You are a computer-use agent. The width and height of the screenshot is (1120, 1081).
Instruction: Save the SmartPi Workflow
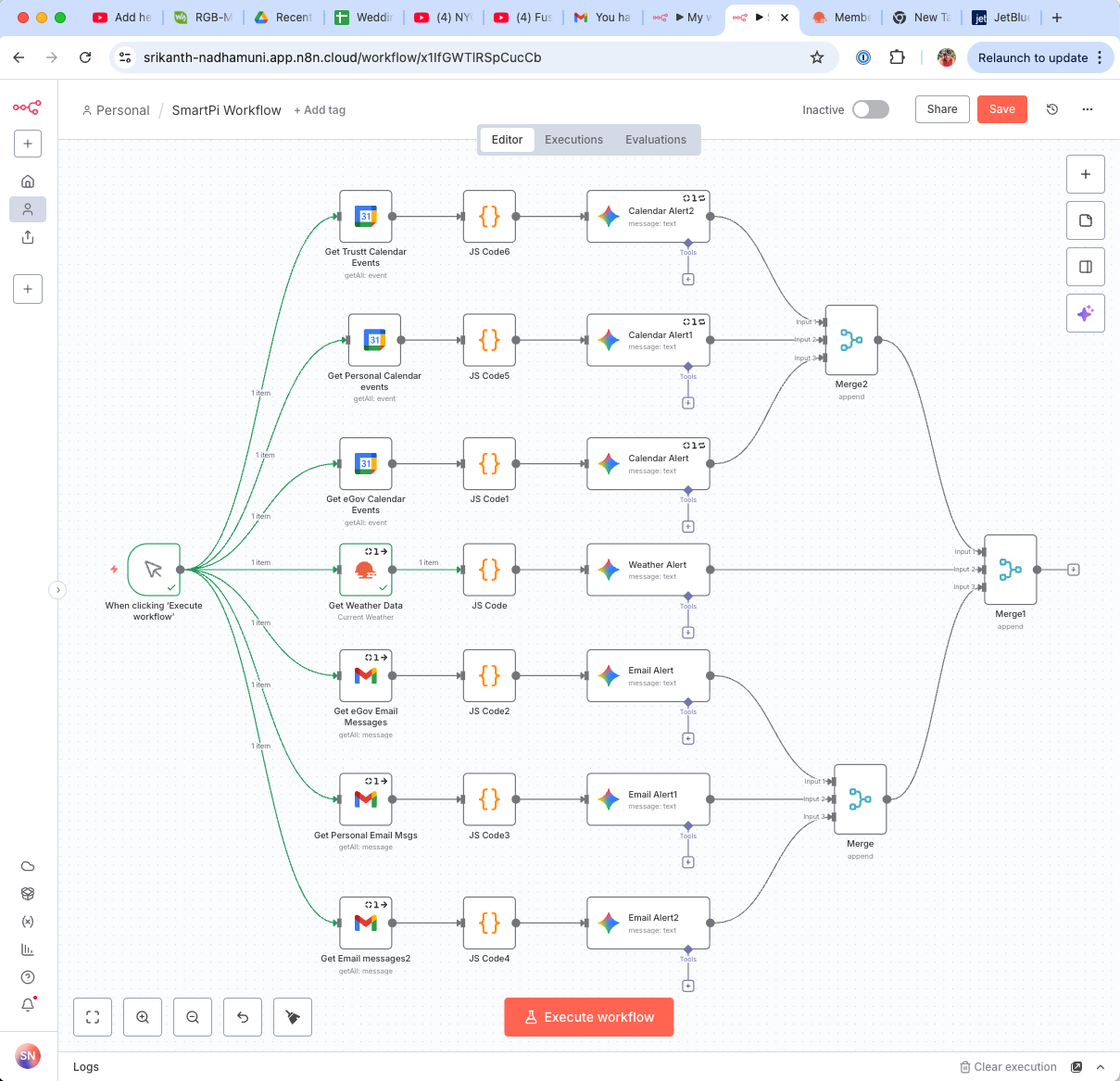tap(1001, 108)
